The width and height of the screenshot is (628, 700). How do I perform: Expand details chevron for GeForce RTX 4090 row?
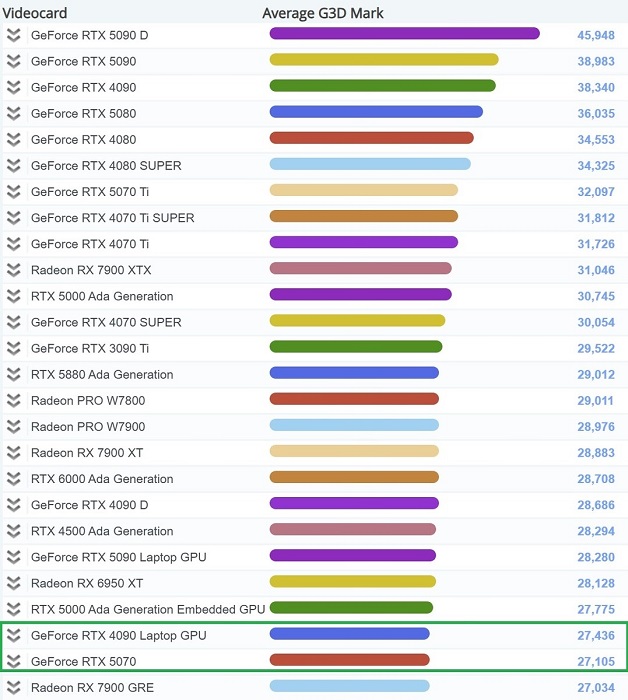click(x=14, y=88)
